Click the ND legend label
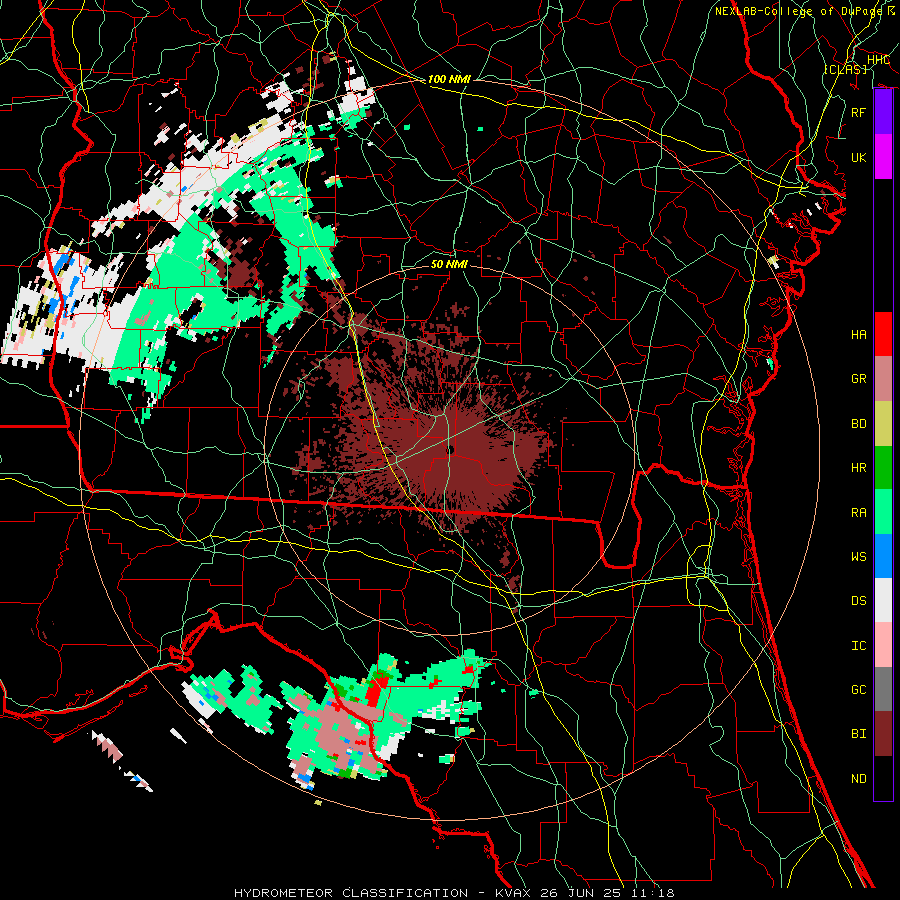This screenshot has height=900, width=900. 858,779
